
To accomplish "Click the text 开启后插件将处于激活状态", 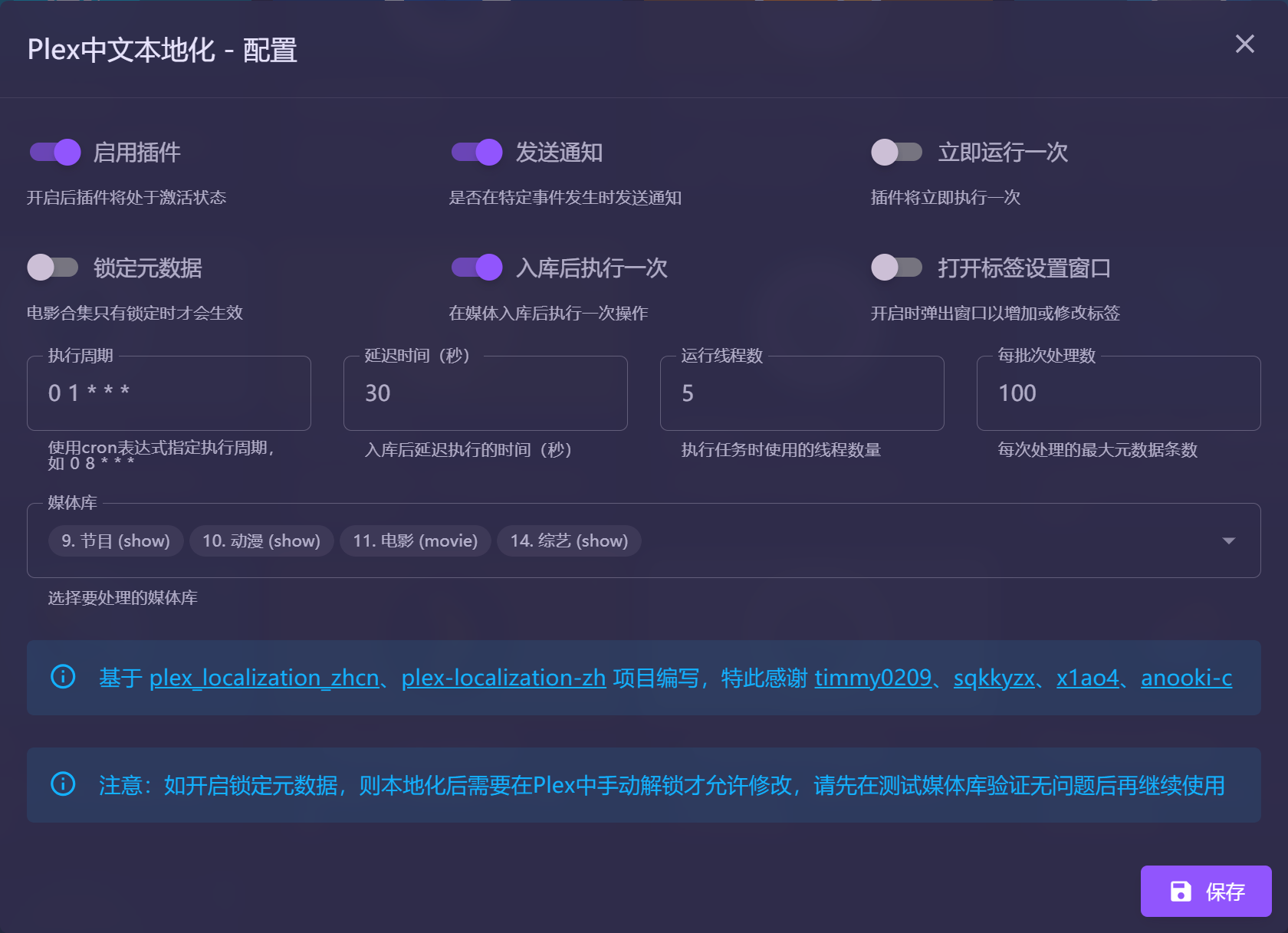I will (x=127, y=198).
